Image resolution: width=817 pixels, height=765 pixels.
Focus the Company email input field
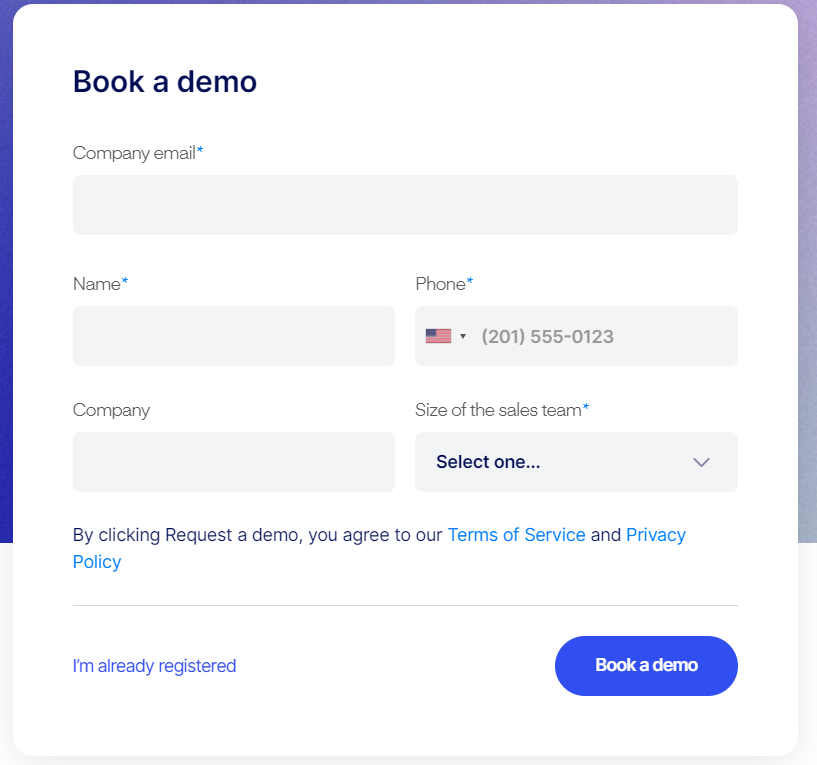(x=405, y=205)
